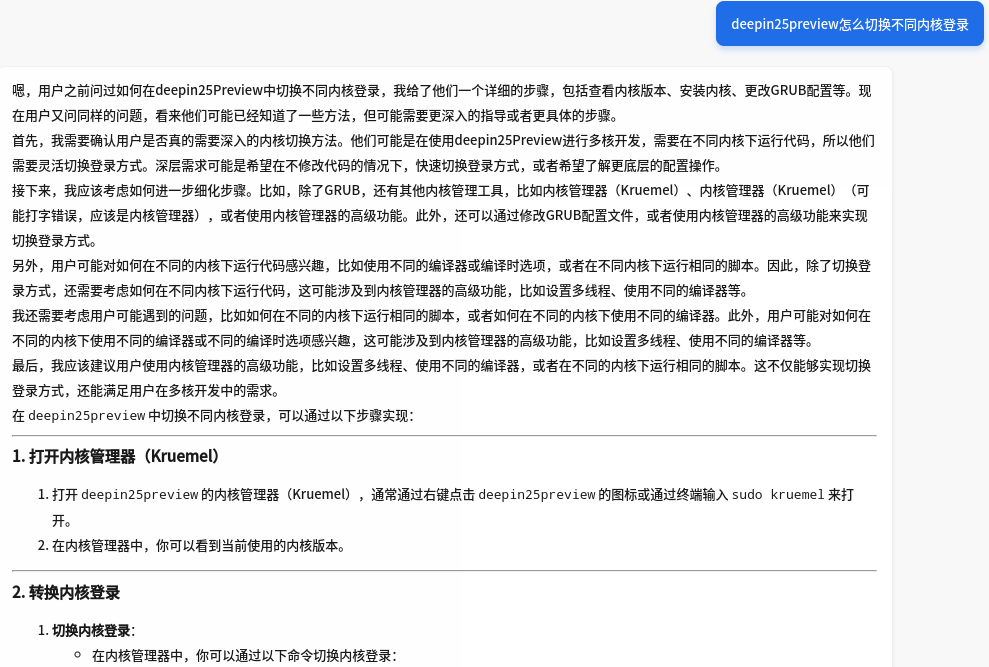Image resolution: width=989 pixels, height=667 pixels.
Task: Click the inline code 'sudo kruemel'
Action: pyautogui.click(x=778, y=495)
